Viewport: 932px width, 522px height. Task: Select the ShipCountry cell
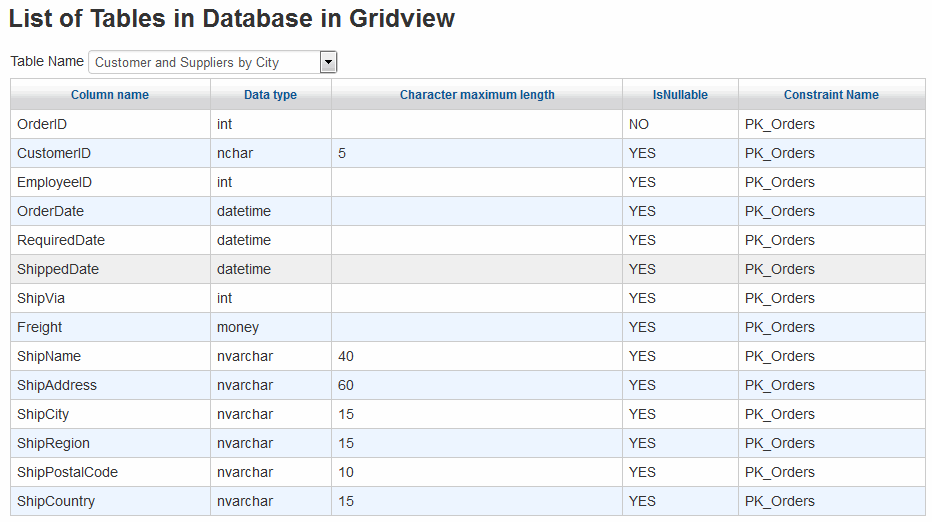click(111, 501)
